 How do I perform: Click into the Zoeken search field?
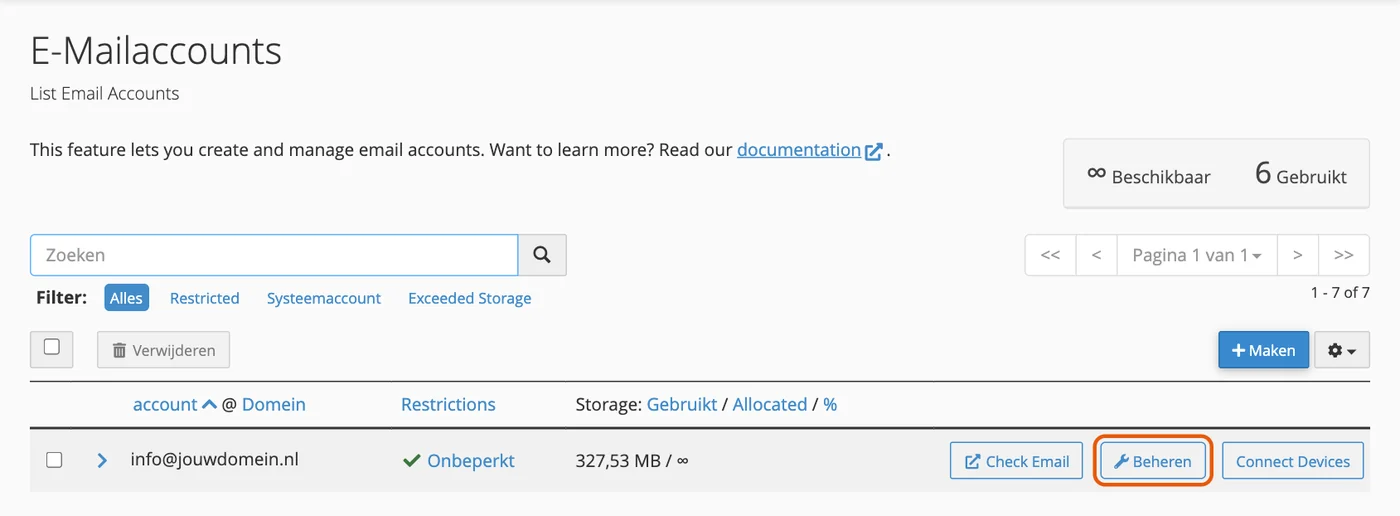[274, 255]
